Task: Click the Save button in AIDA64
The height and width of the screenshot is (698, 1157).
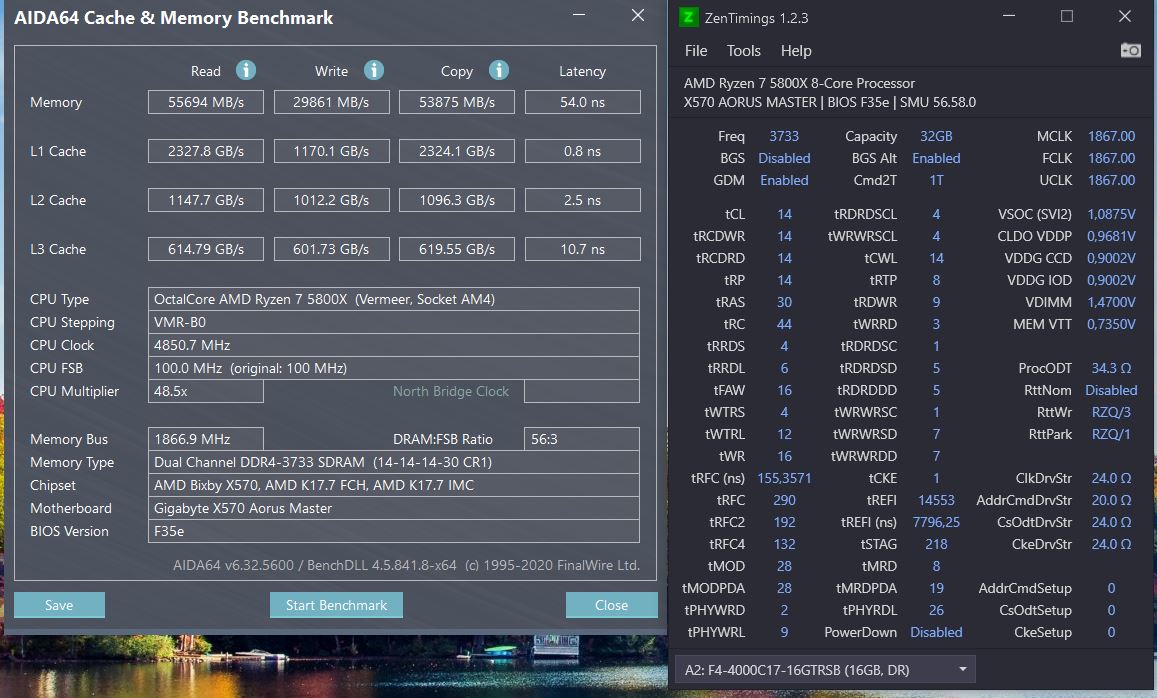Action: point(59,605)
